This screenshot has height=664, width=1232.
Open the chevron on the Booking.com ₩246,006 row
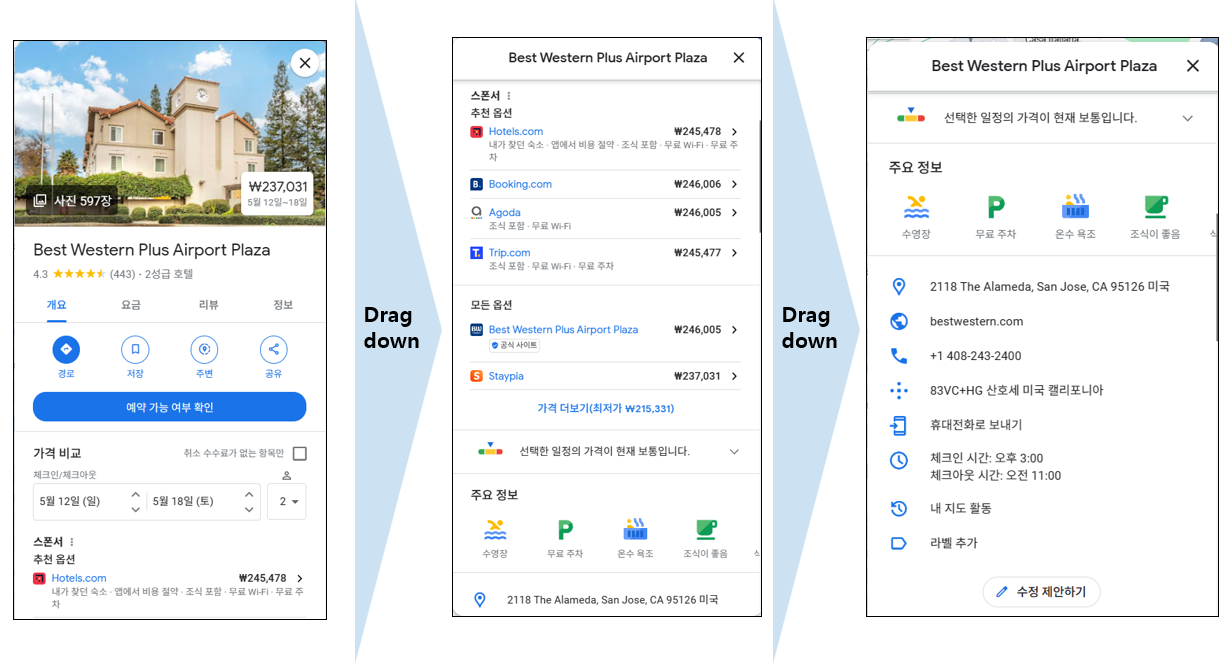coord(734,184)
